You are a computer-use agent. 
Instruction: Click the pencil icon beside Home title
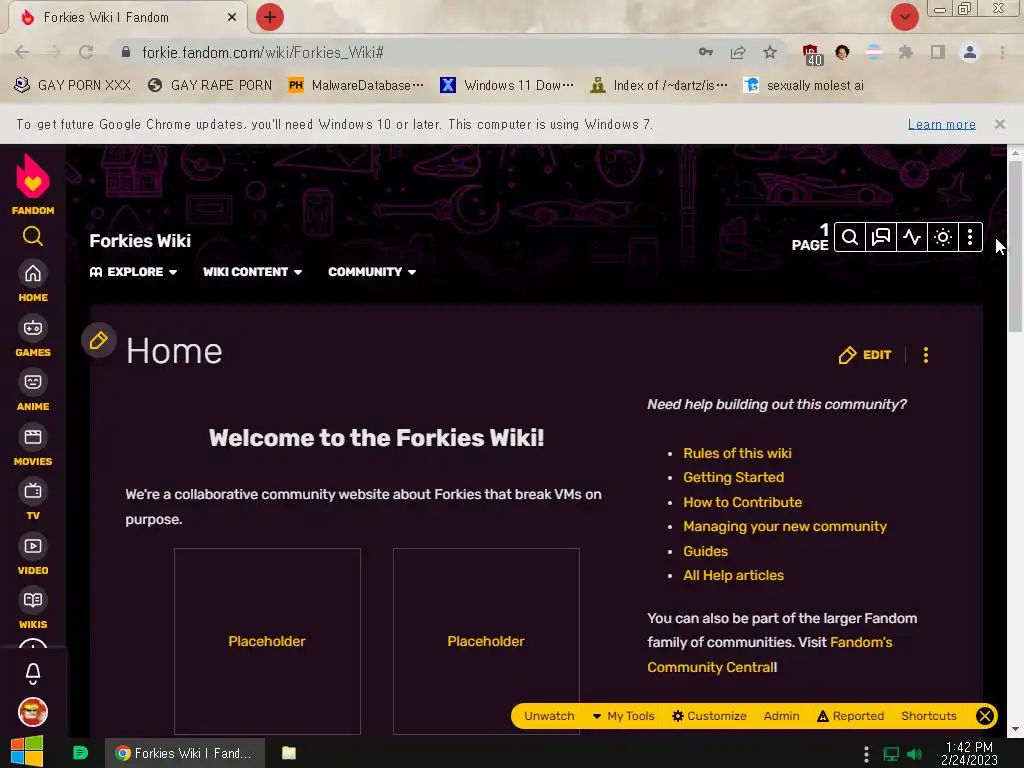tap(99, 340)
